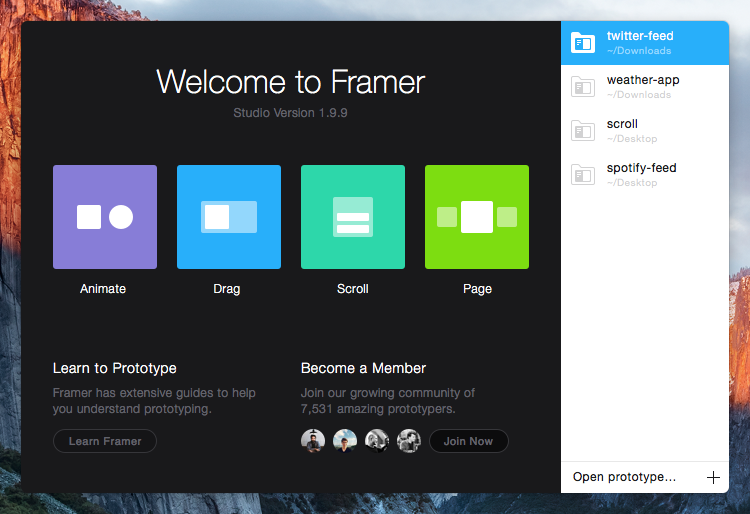The width and height of the screenshot is (750, 514).
Task: Click the fourth member avatar
Action: tap(409, 441)
